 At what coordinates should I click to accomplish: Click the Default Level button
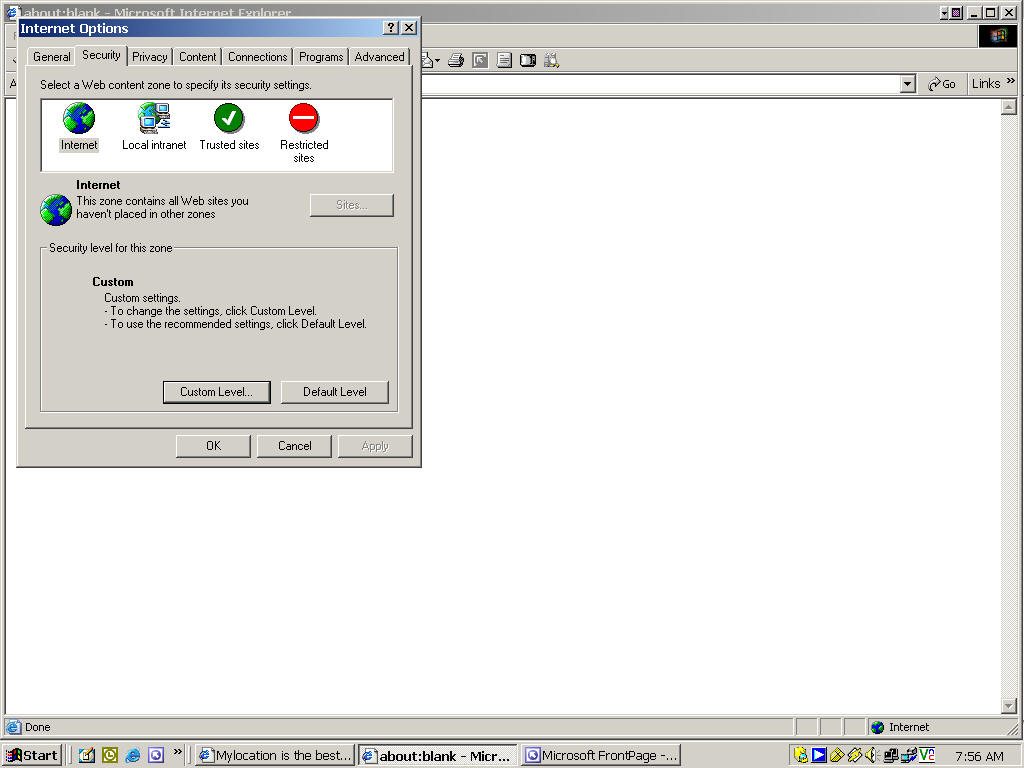coord(334,392)
